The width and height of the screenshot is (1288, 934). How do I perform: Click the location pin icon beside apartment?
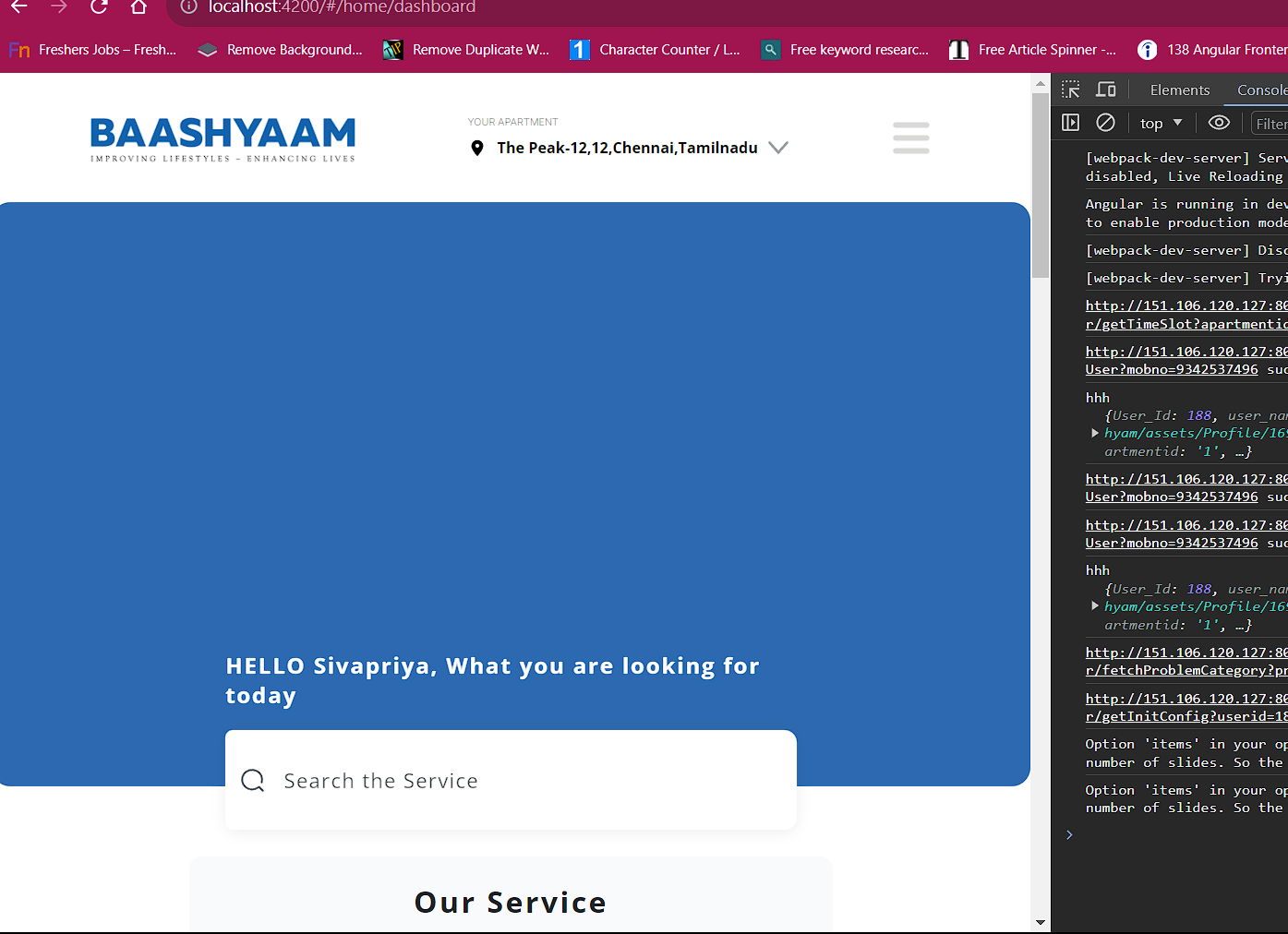tap(477, 148)
